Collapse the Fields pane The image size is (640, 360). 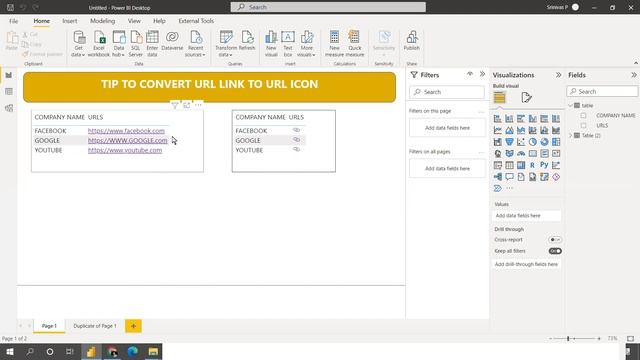tap(633, 75)
